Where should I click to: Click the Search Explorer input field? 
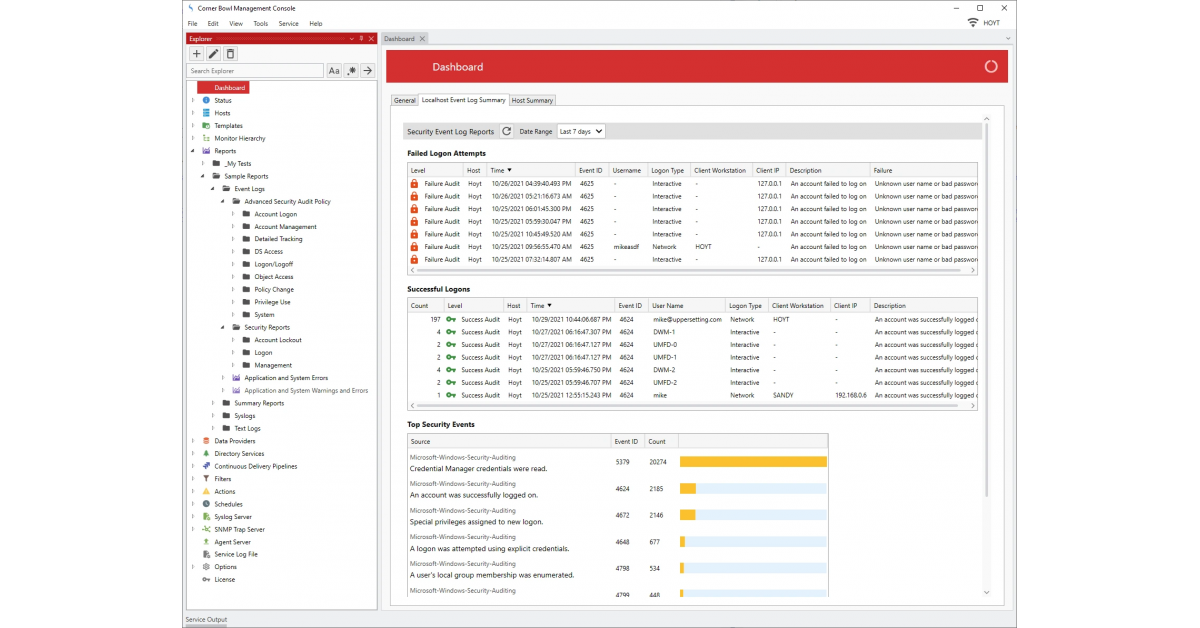(255, 71)
